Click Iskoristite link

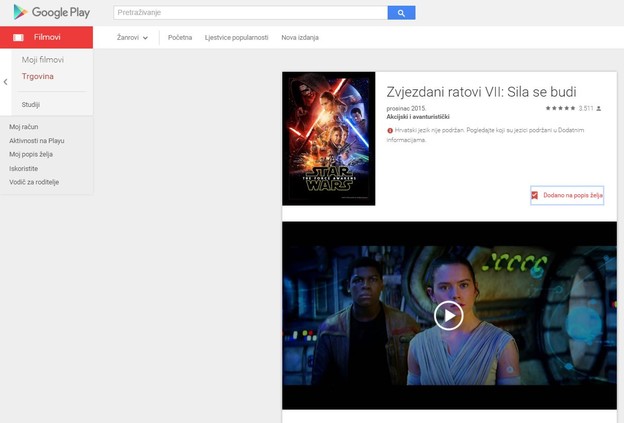[23, 169]
